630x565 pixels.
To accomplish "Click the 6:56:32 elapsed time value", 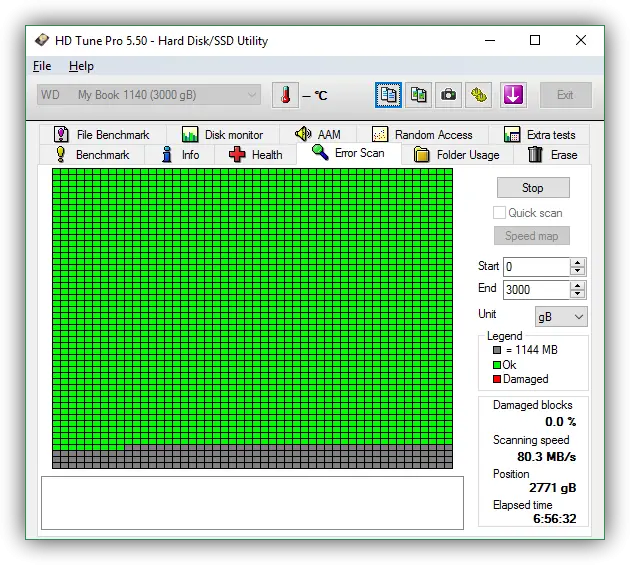I will (554, 519).
